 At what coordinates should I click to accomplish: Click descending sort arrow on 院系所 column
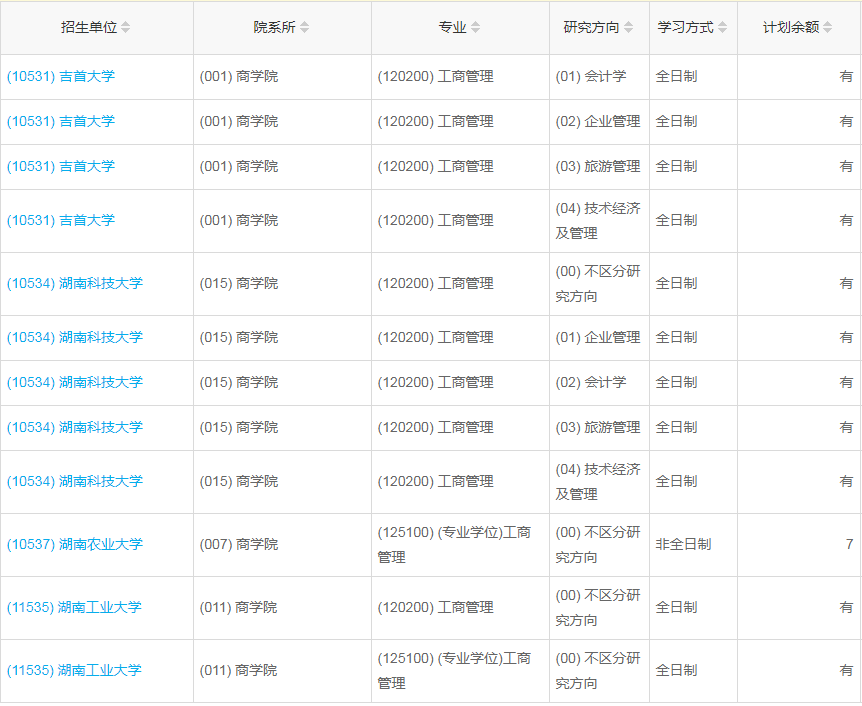pyautogui.click(x=304, y=31)
